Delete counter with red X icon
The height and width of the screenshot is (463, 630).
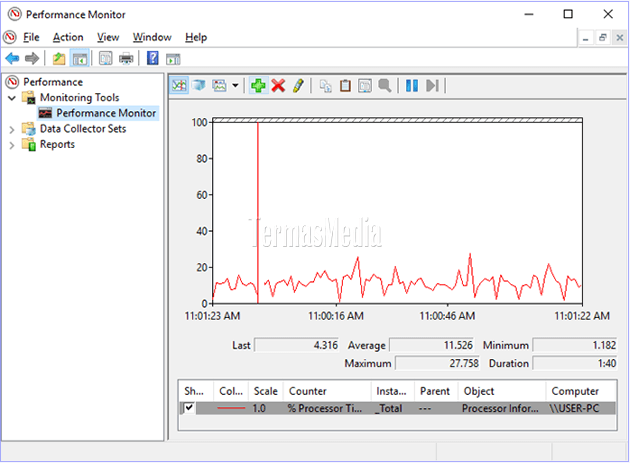click(278, 85)
